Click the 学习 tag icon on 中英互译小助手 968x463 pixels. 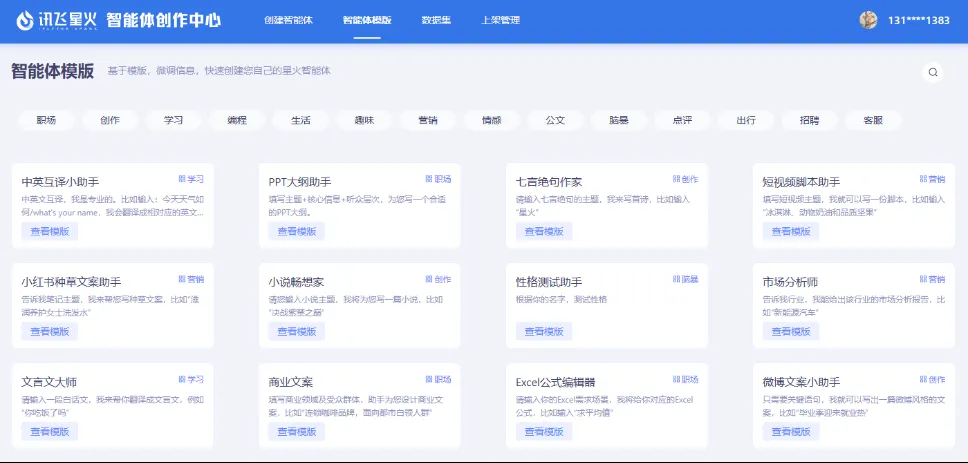coord(181,180)
